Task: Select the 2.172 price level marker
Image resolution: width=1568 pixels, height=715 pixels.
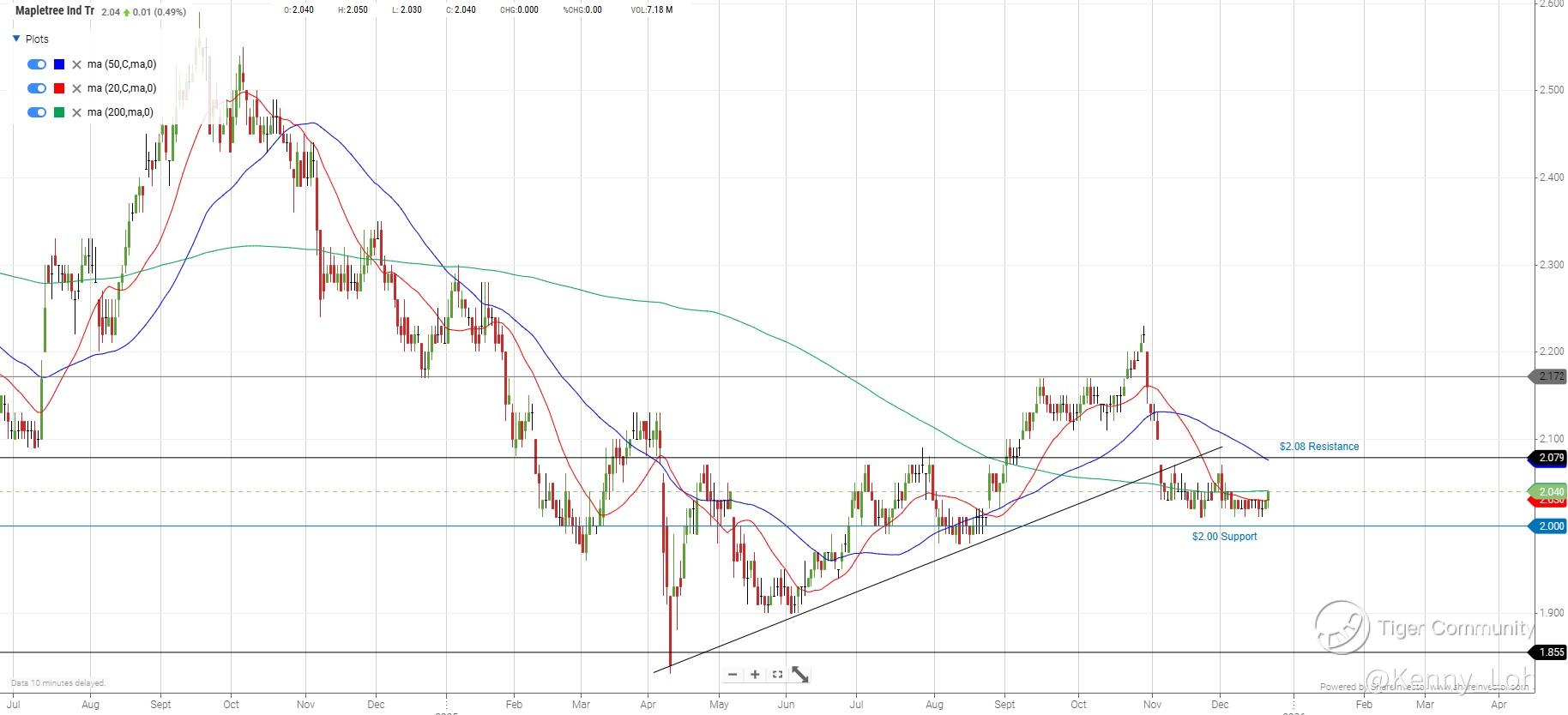Action: 1549,376
